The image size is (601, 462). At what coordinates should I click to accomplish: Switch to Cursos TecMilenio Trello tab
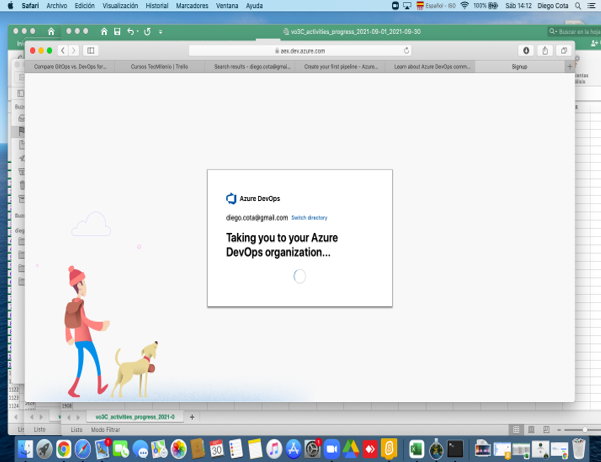click(x=159, y=67)
